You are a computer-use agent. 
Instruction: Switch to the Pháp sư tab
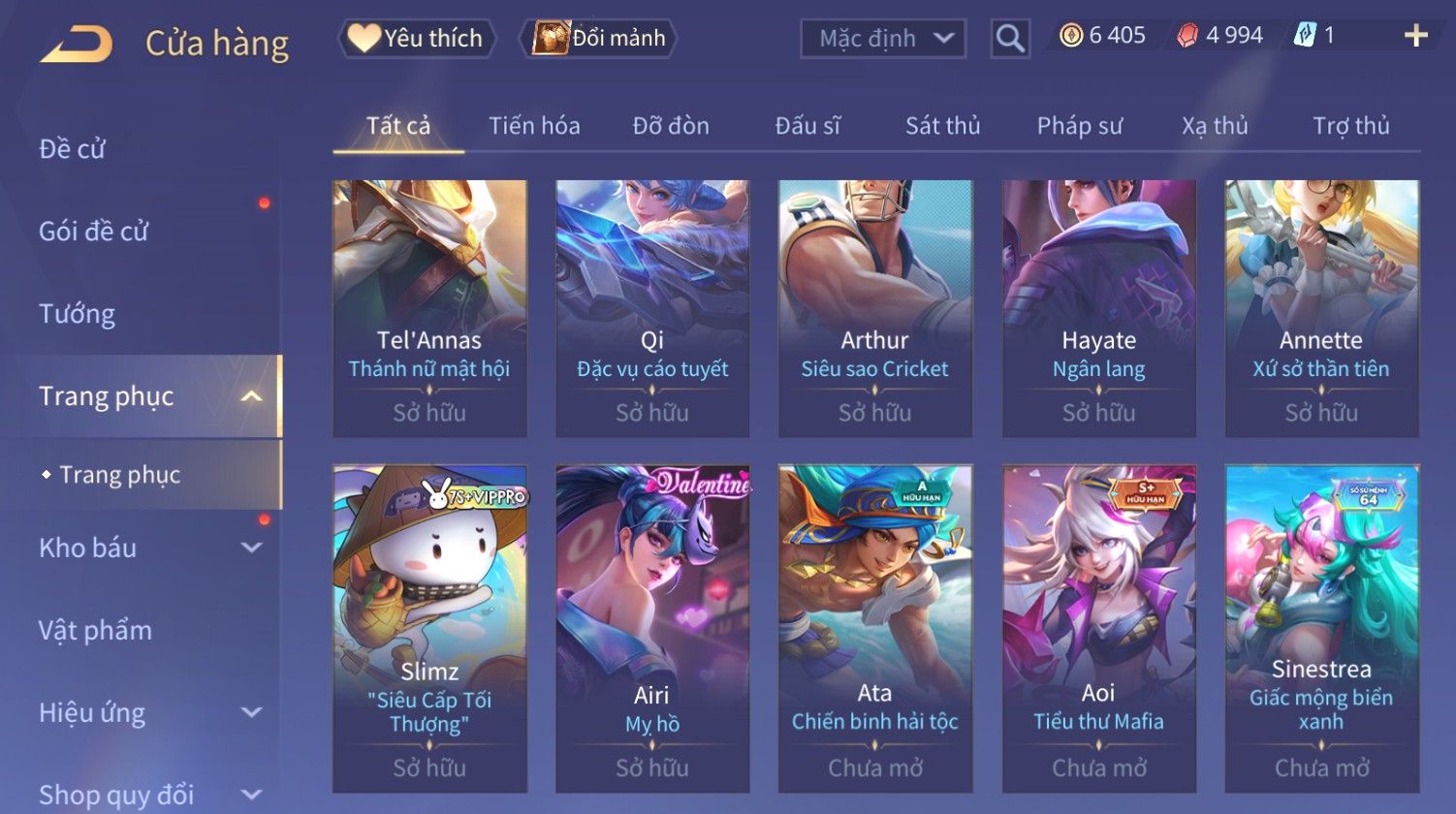point(1079,126)
